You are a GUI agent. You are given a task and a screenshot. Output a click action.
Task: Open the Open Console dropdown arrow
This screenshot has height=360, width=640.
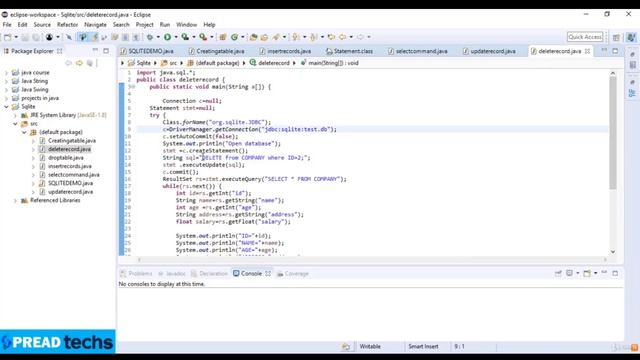coord(596,273)
